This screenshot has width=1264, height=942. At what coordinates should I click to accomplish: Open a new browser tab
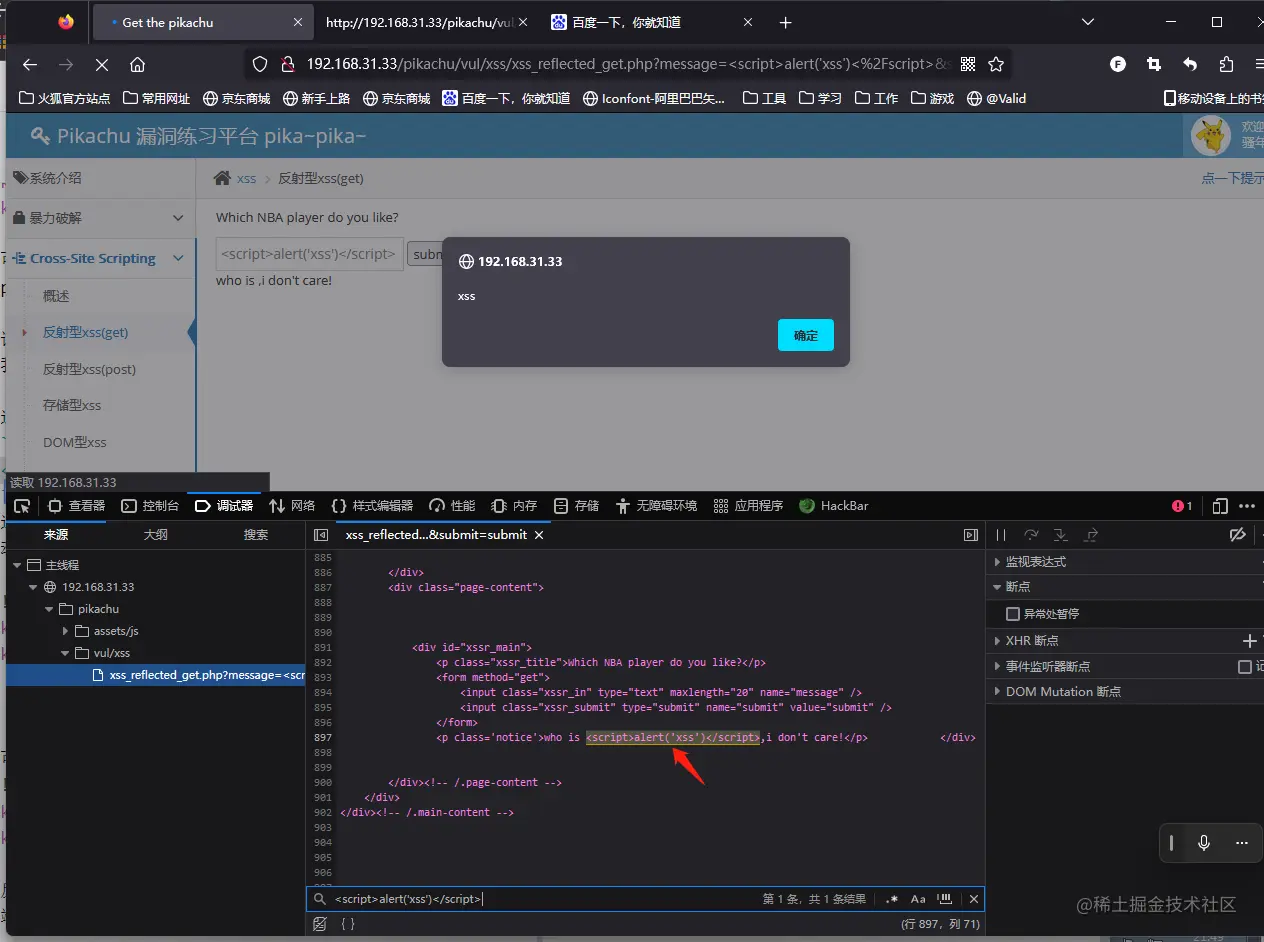pyautogui.click(x=786, y=22)
